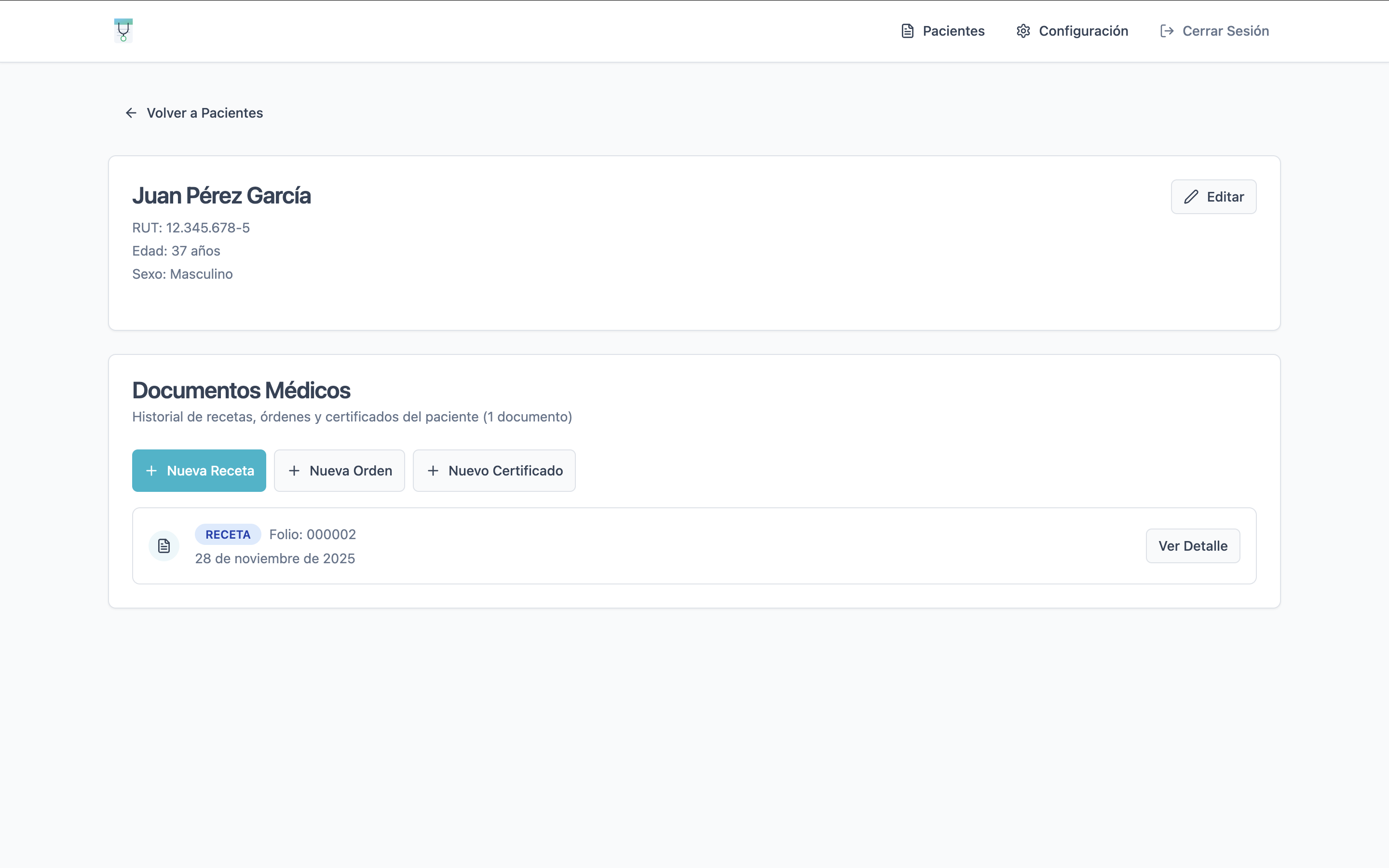Screen dimensions: 1389x868
Task: Click the back arrow icon
Action: click(131, 113)
